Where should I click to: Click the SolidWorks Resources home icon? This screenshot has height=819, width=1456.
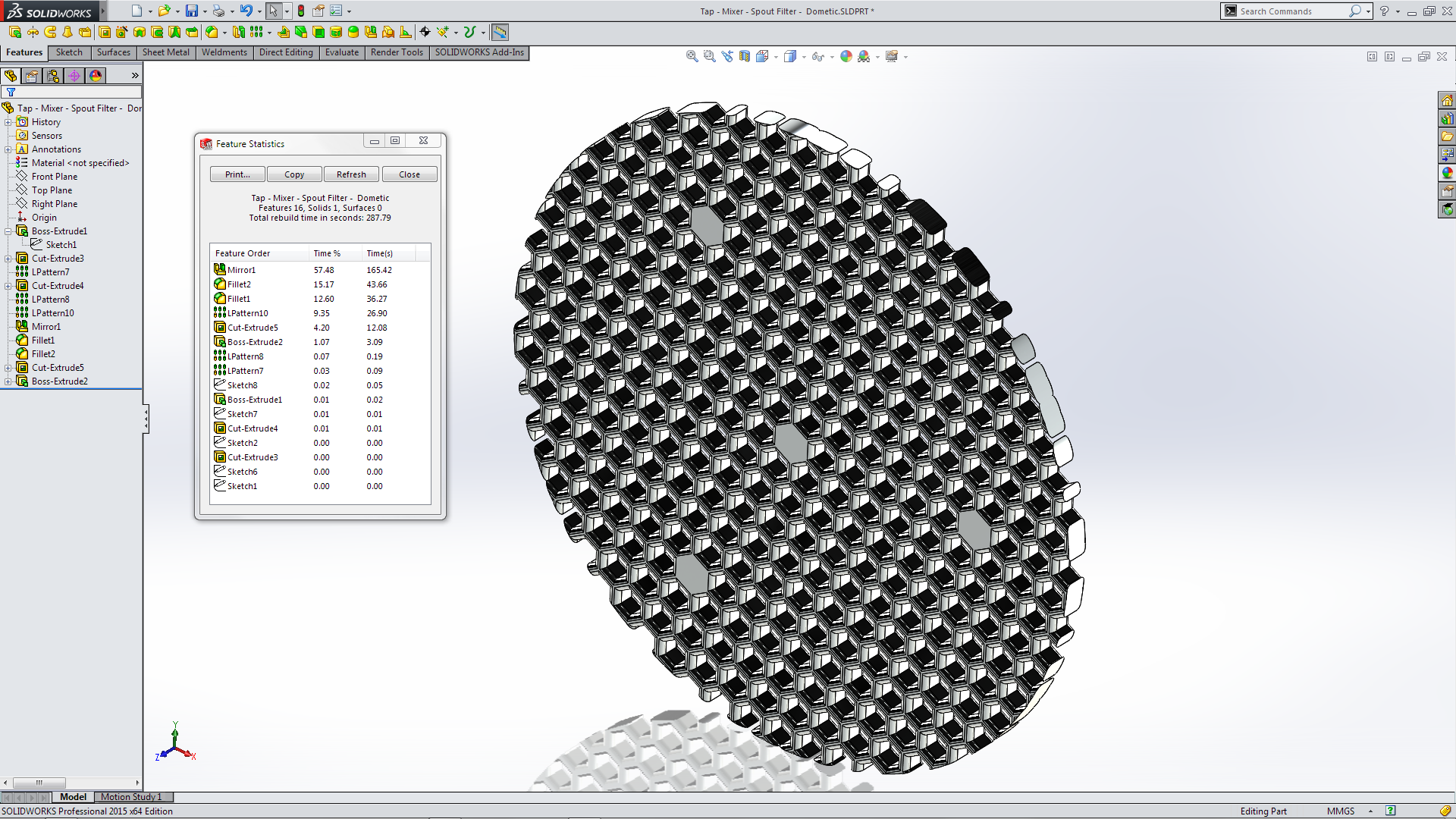[x=1447, y=101]
